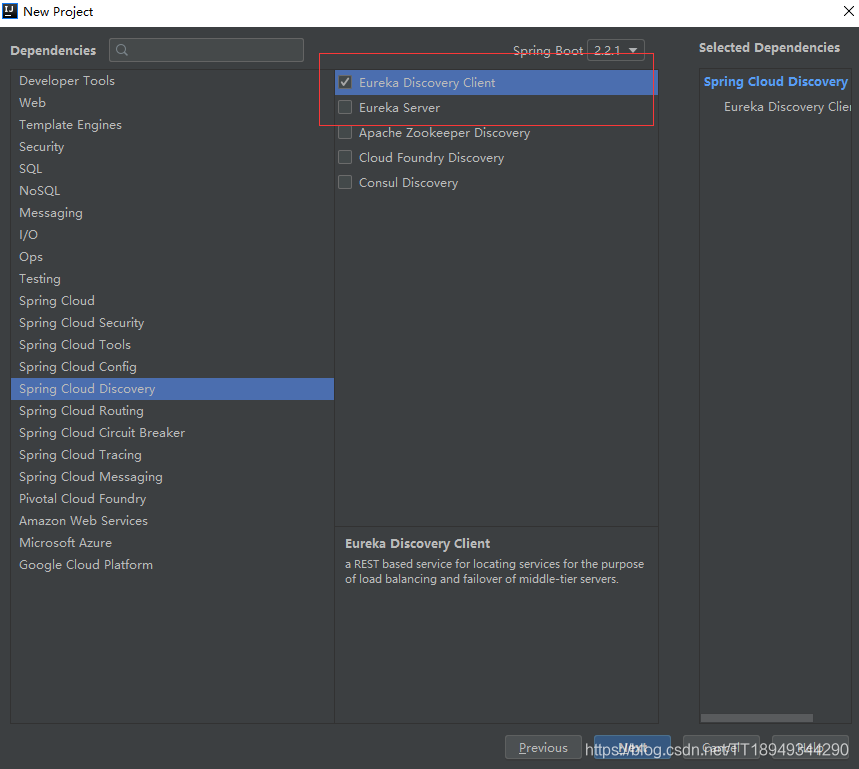This screenshot has width=859, height=769.
Task: Select Amazon Web Services category
Action: (x=172, y=521)
